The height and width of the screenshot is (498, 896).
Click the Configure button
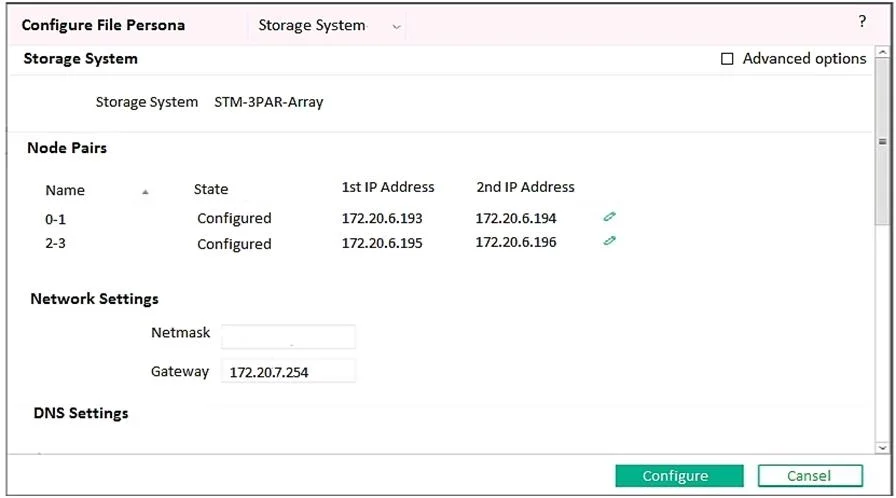coord(679,476)
